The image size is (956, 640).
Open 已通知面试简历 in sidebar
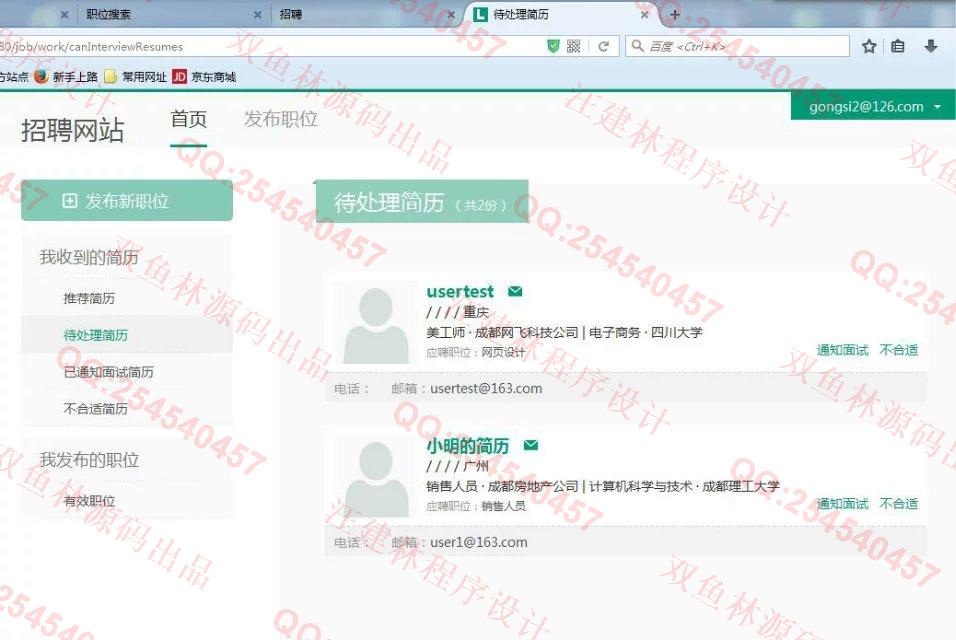click(x=109, y=372)
